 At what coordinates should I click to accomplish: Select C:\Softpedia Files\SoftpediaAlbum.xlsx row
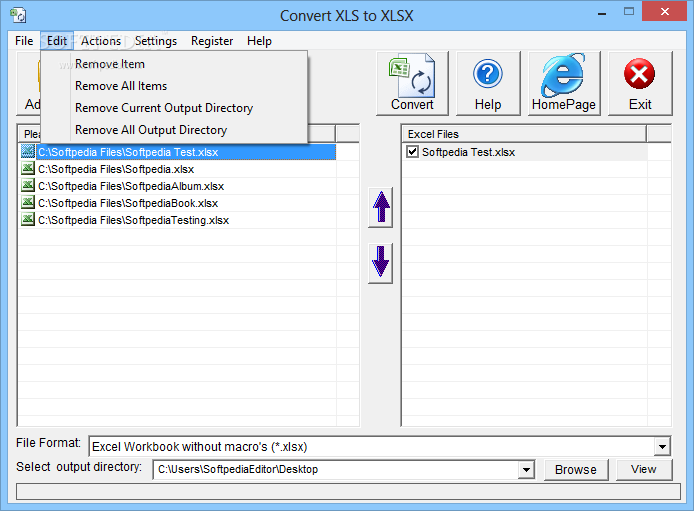178,186
